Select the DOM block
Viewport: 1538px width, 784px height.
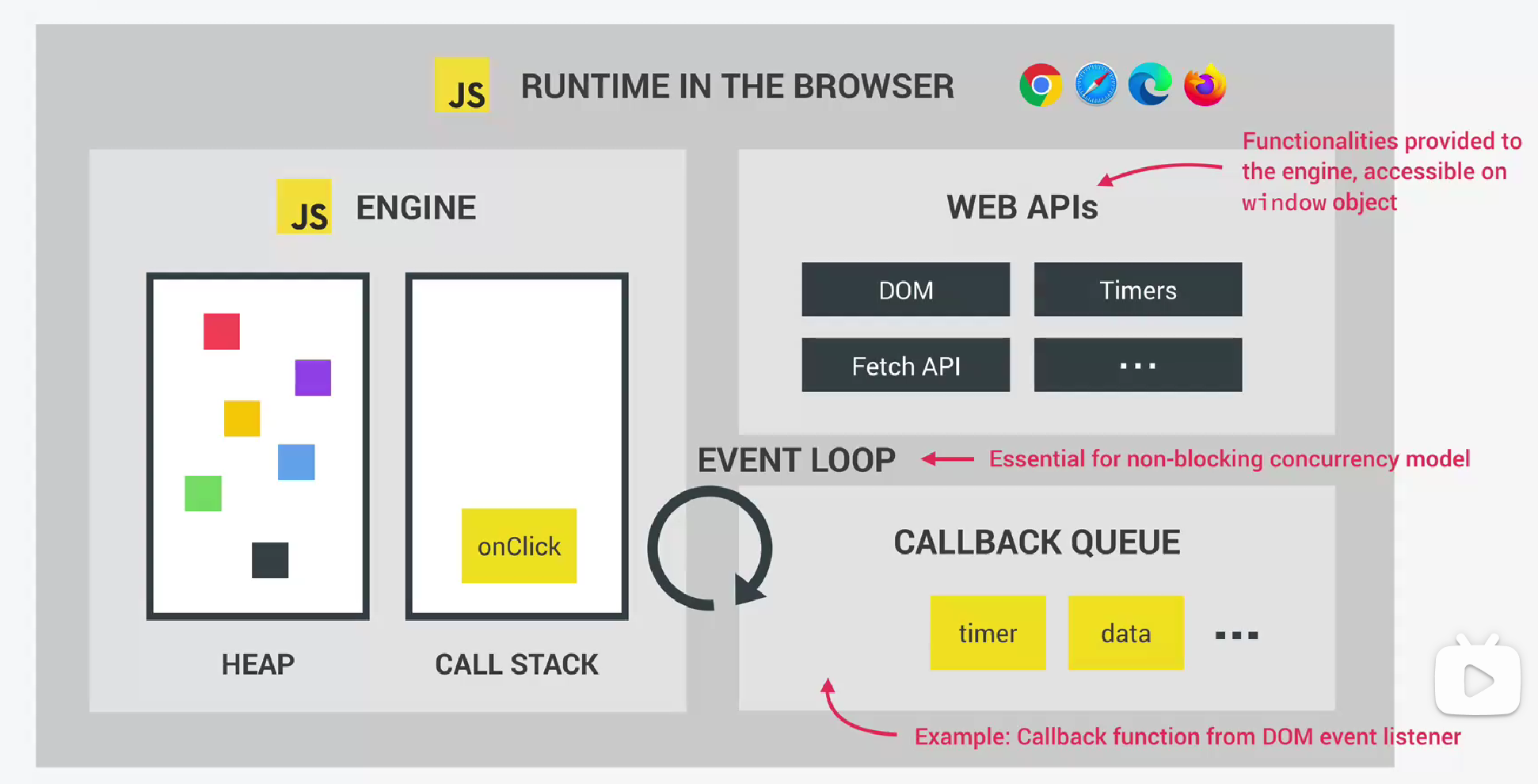pos(905,289)
